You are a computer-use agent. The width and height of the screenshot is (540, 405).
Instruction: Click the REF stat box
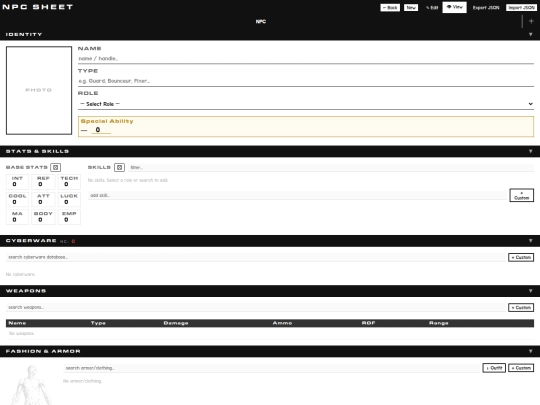[x=43, y=181]
